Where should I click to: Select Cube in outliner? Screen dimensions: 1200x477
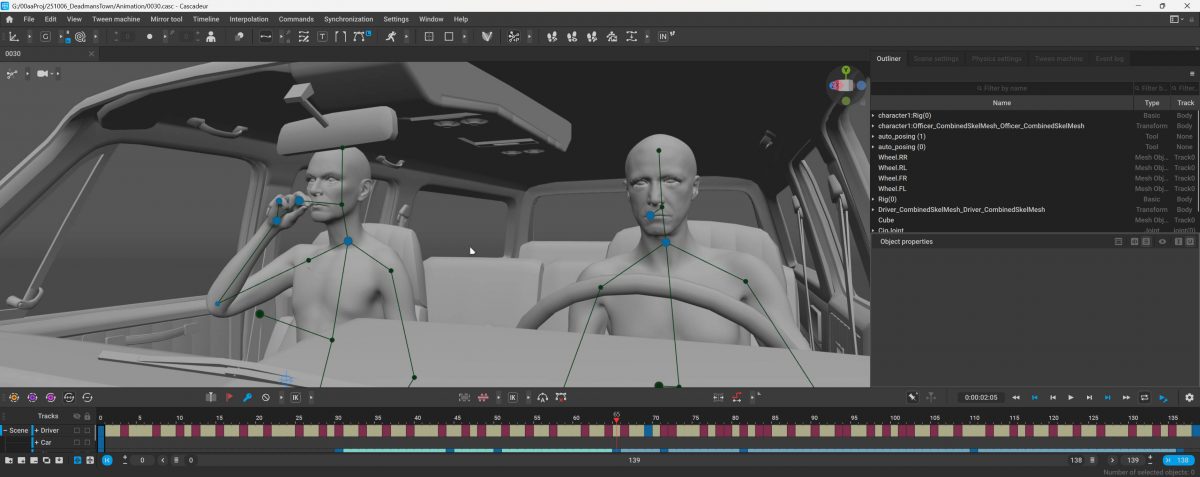point(886,220)
